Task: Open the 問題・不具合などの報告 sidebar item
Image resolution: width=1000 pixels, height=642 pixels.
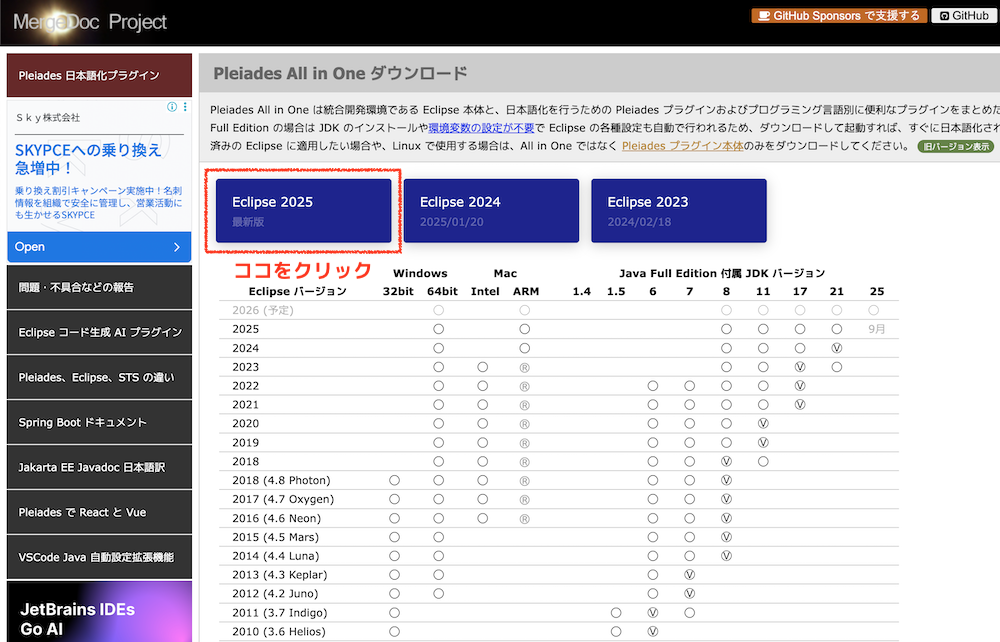Action: [x=99, y=287]
